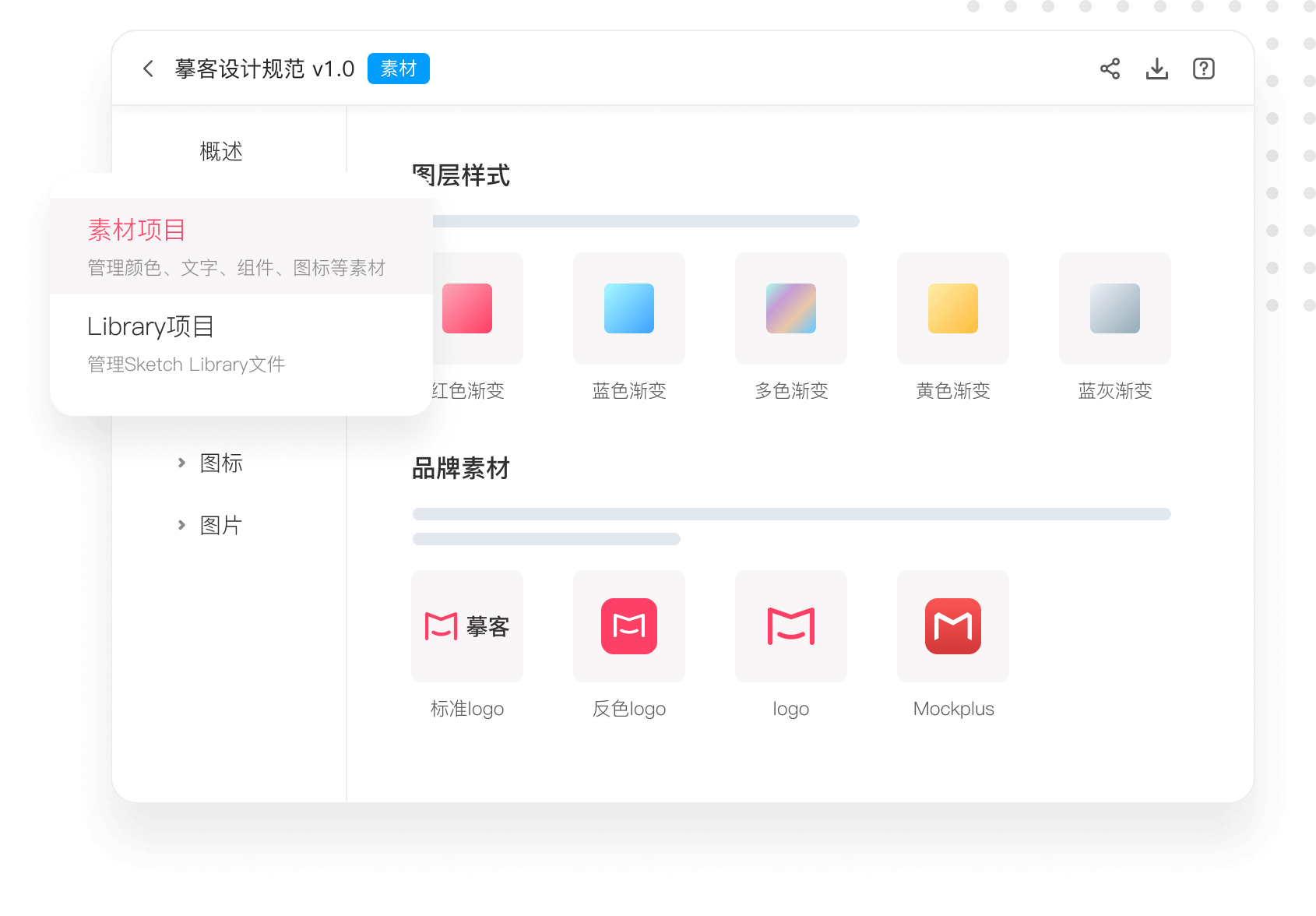Pick the 蓝色渐变 gradient swatch
The height and width of the screenshot is (916, 1316).
coord(629,308)
